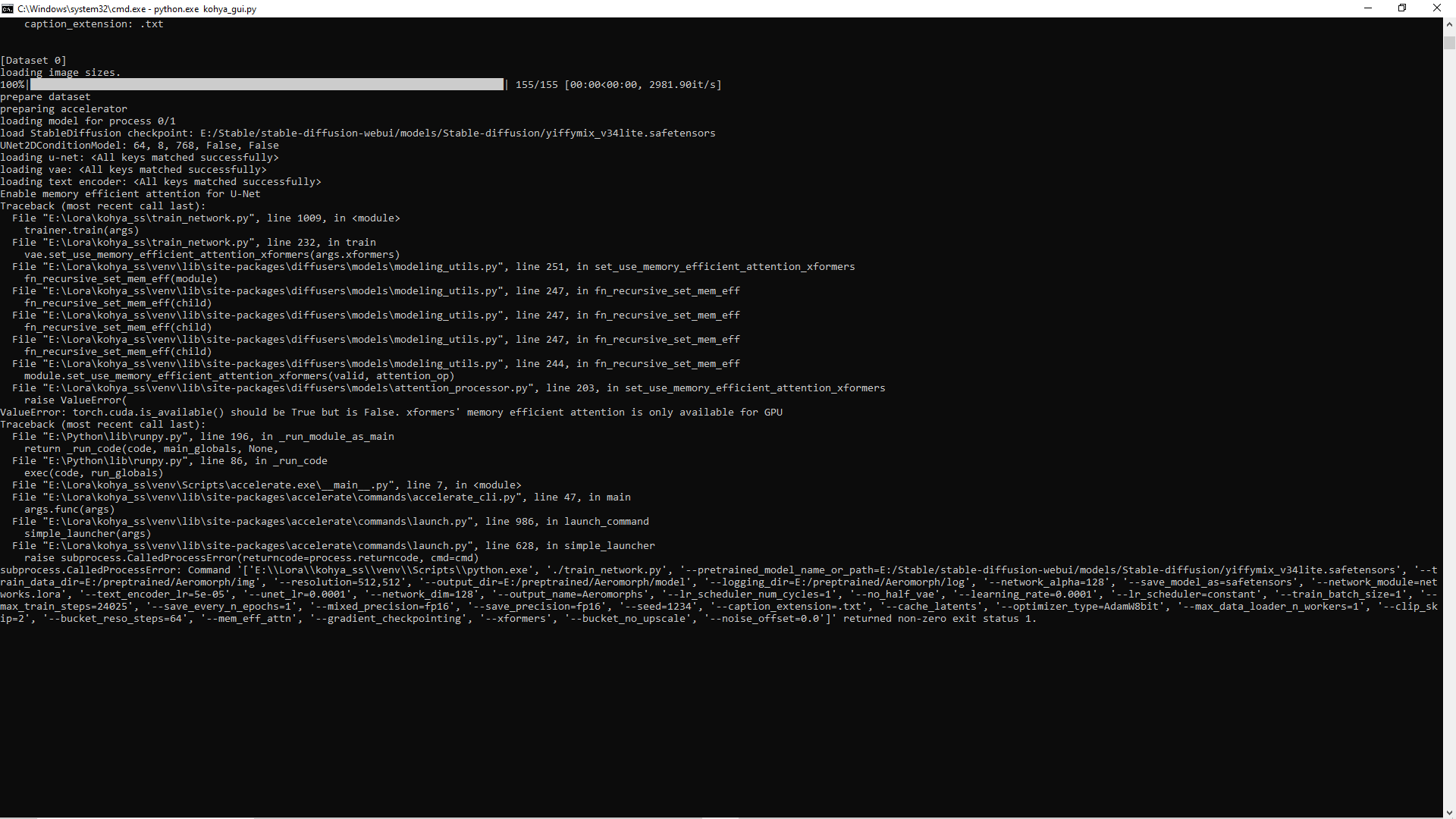Screen dimensions: 1456x819
Task: Restore down the command prompt window
Action: [x=1402, y=8]
